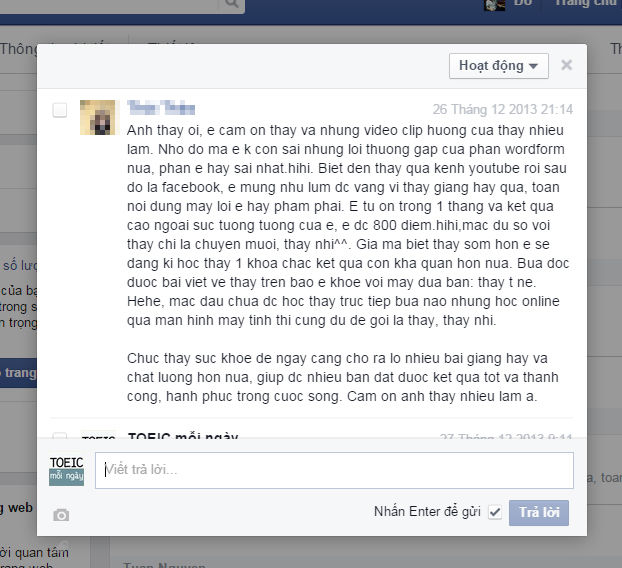Screen dimensions: 622x568
Task: Click the Đô profile name in the top bar
Action: click(523, 3)
